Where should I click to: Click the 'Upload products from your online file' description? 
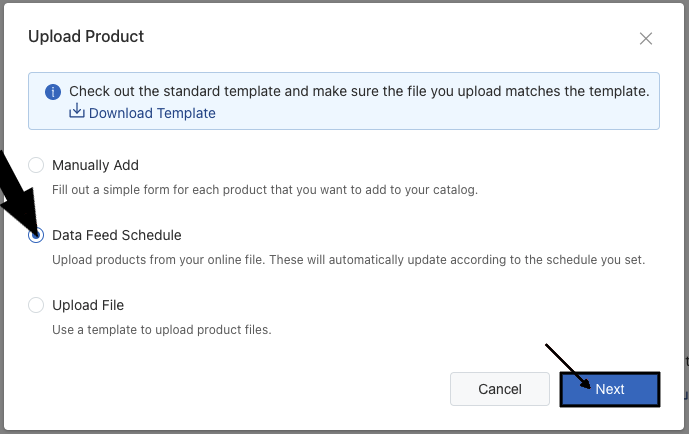point(348,259)
